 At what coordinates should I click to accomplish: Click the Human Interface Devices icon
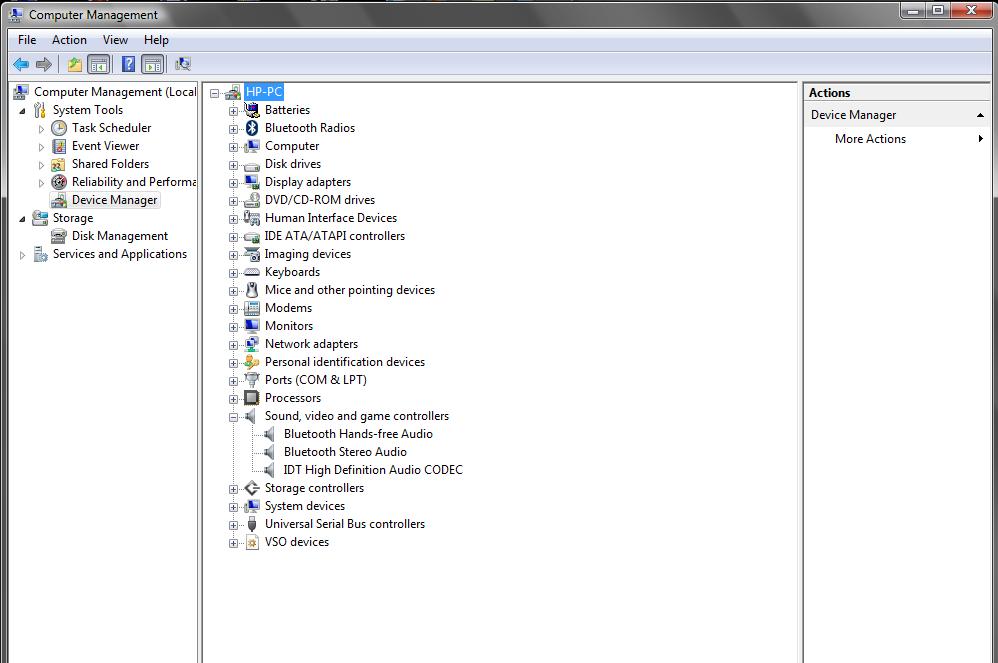252,218
